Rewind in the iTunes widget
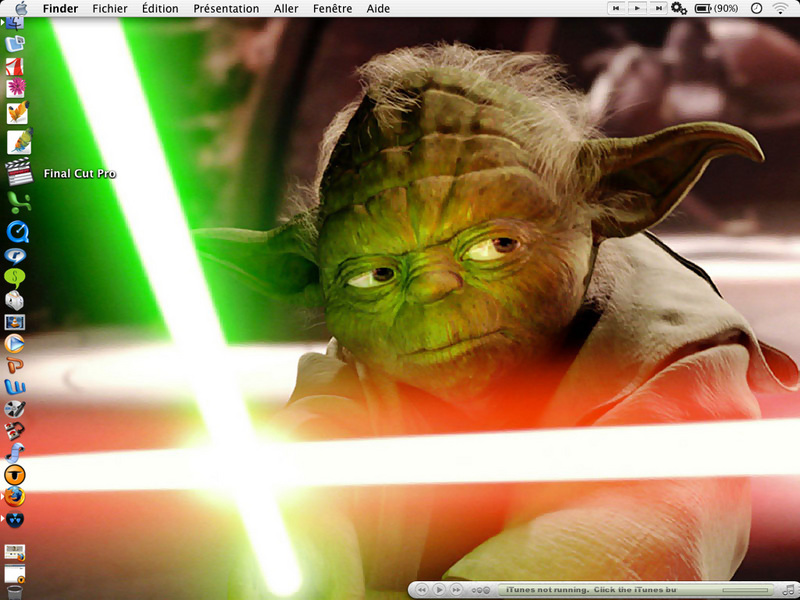The height and width of the screenshot is (600, 800). [x=421, y=590]
